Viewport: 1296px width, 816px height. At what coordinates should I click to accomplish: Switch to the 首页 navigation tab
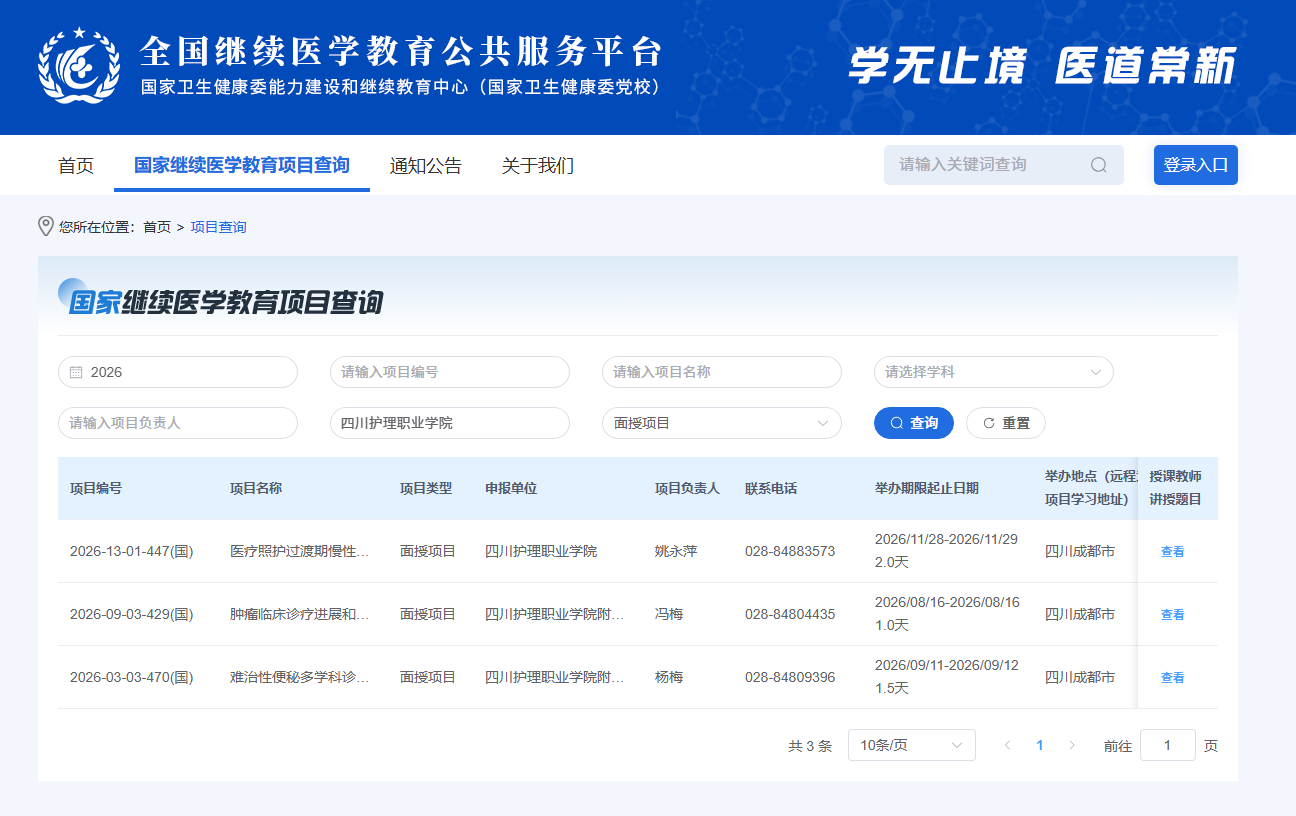[x=76, y=166]
